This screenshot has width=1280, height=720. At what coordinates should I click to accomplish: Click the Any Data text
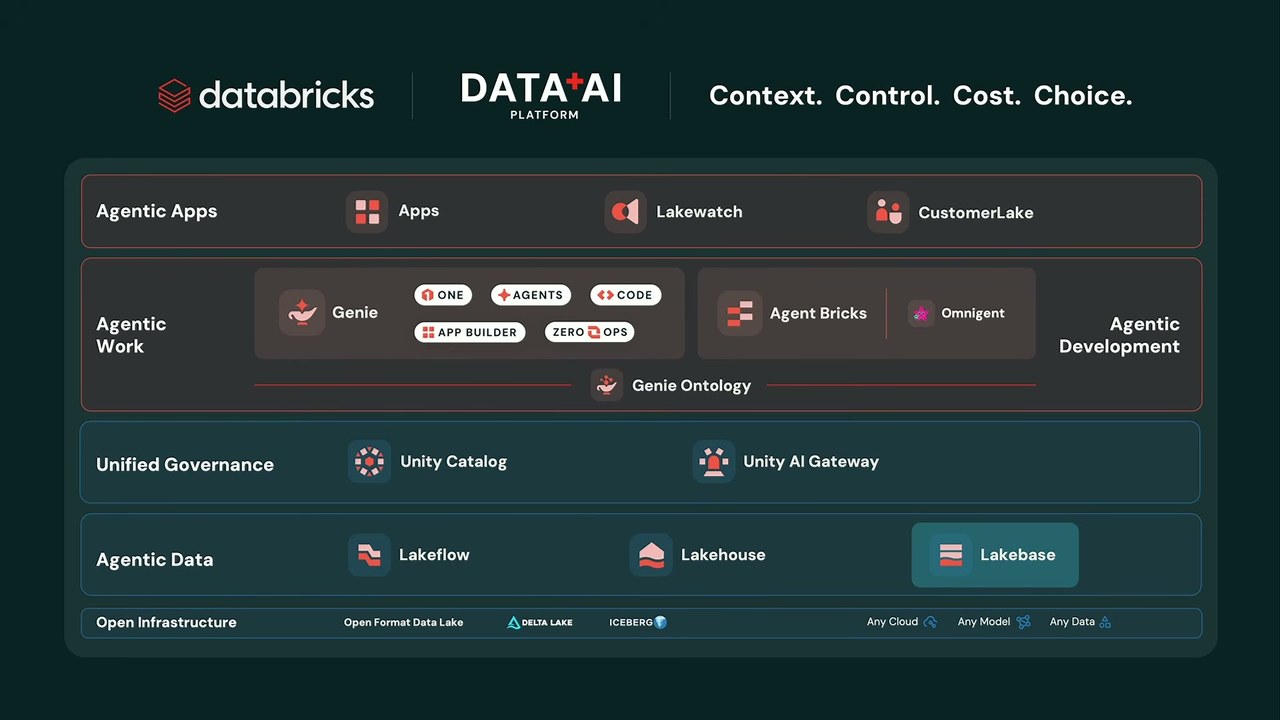pyautogui.click(x=1072, y=622)
